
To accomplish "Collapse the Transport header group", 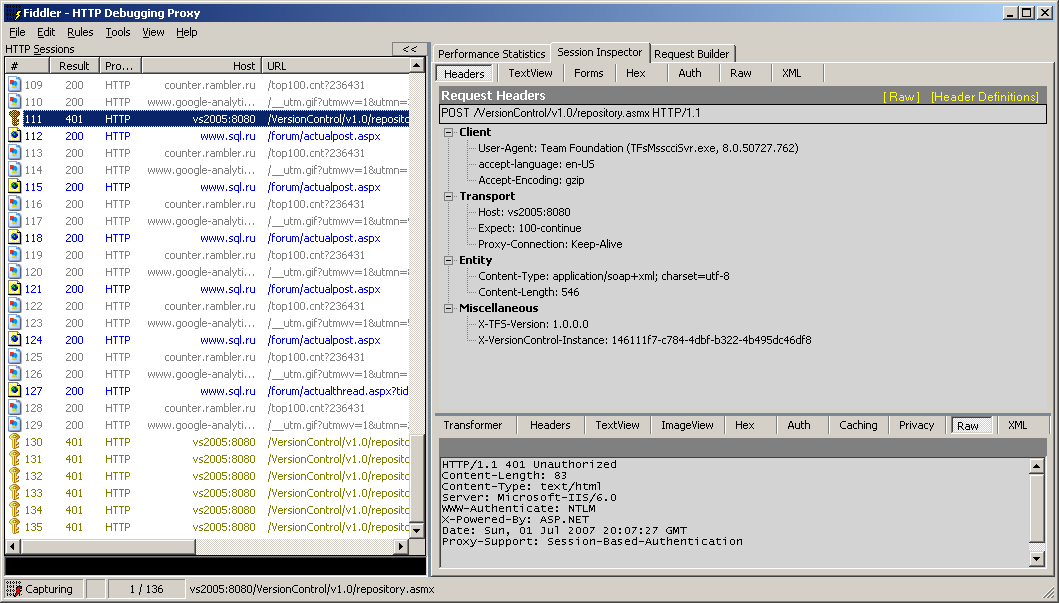I will [448, 196].
